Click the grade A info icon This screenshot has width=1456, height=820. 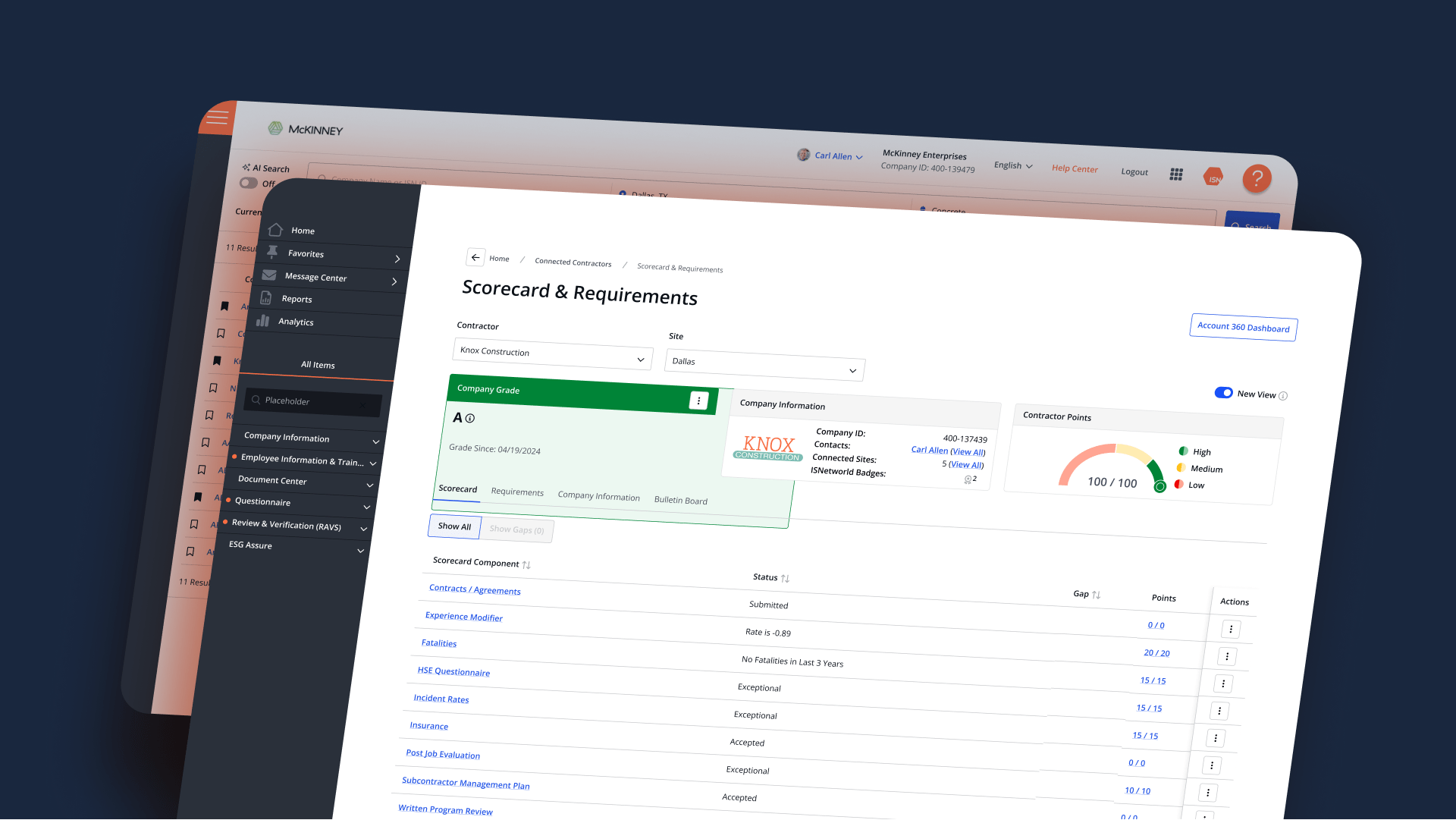coord(470,418)
